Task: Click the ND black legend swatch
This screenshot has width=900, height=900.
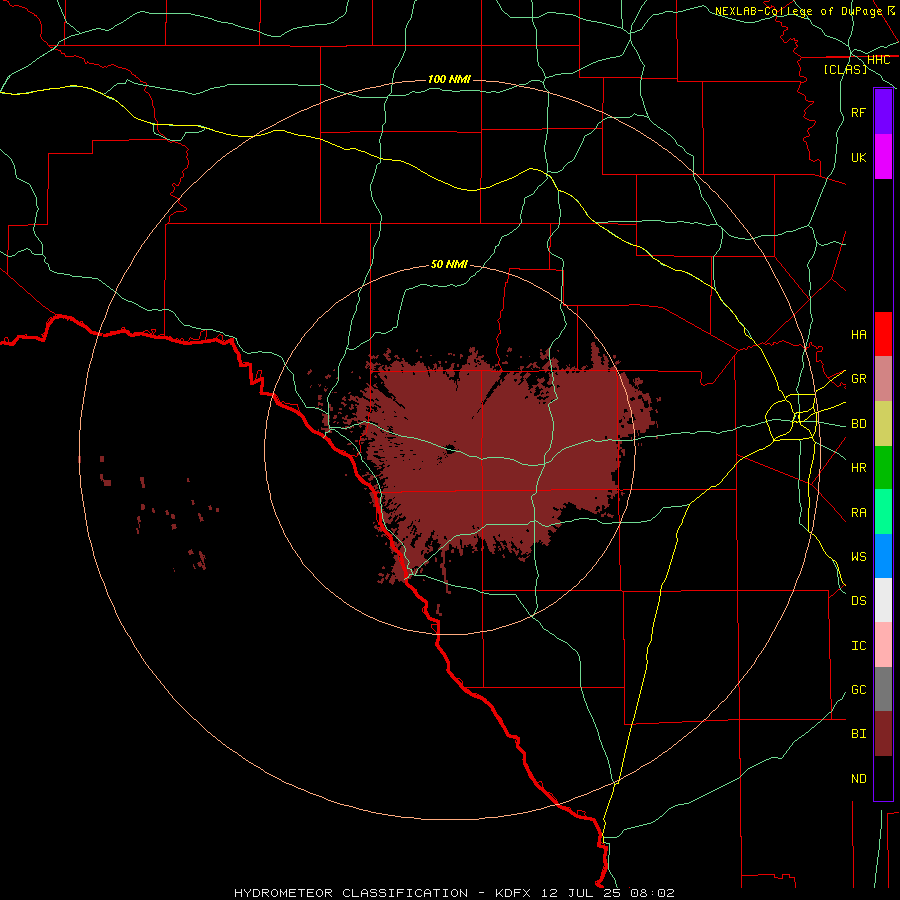Action: [883, 778]
